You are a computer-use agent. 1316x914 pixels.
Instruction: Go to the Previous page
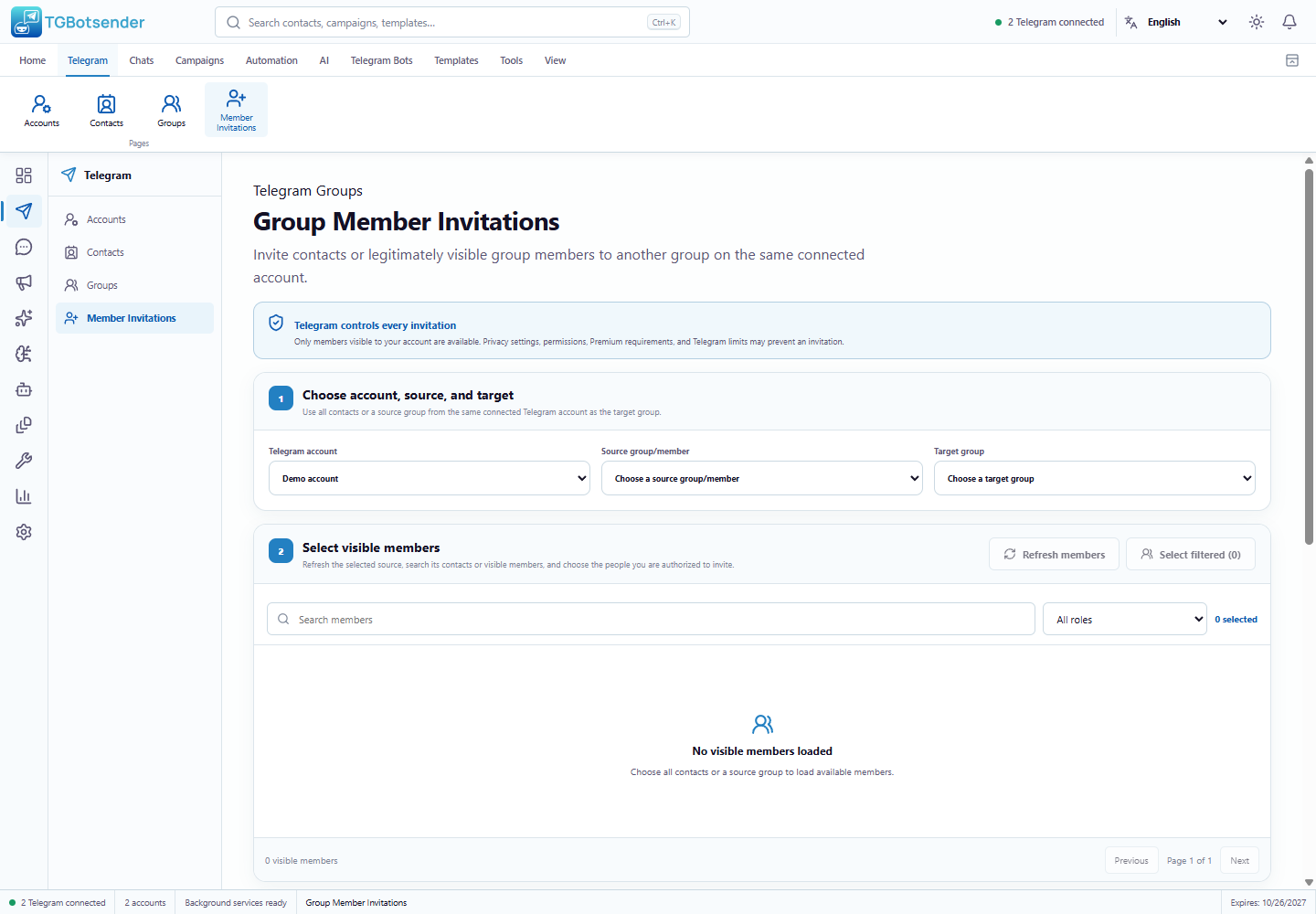[x=1131, y=860]
